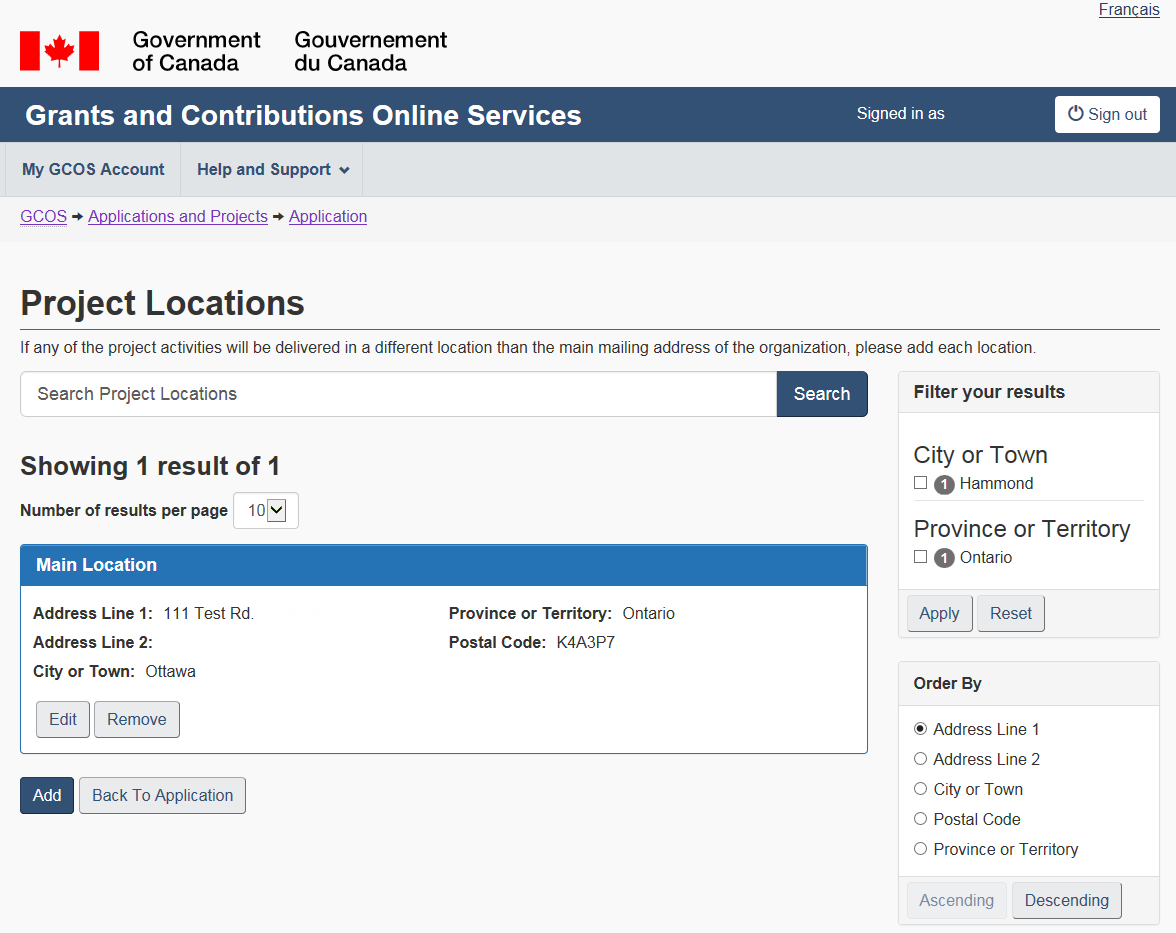Select Postal Code order option

[920, 819]
